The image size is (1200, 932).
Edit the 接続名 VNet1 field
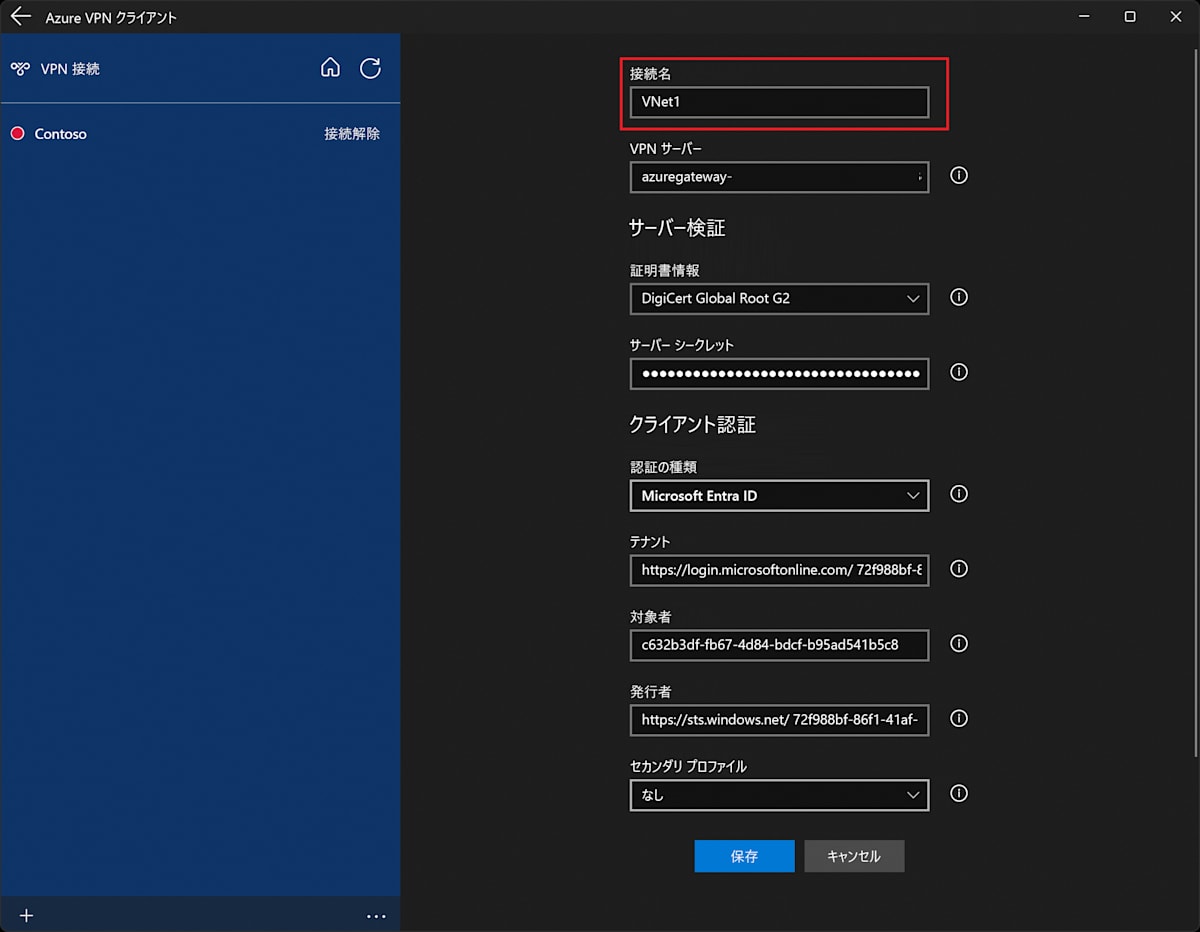(x=779, y=102)
